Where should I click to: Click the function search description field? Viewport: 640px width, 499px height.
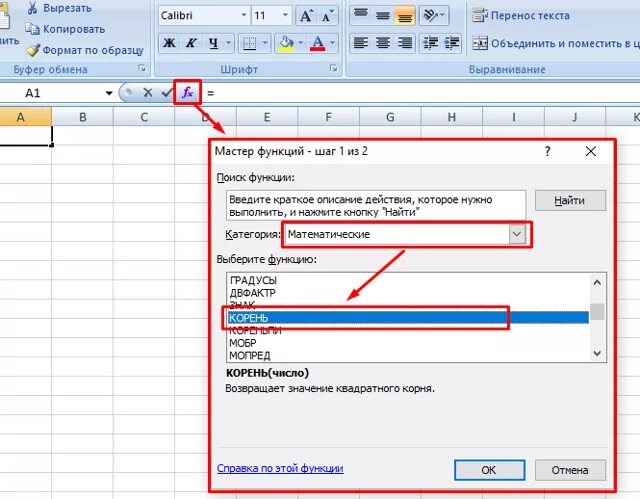pyautogui.click(x=376, y=206)
